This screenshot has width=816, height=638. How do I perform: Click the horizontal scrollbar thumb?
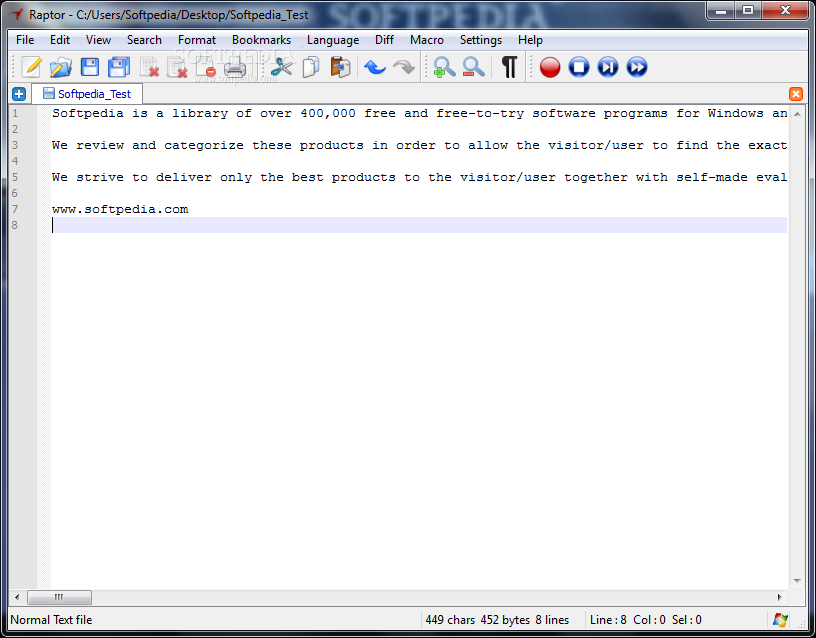coord(59,597)
